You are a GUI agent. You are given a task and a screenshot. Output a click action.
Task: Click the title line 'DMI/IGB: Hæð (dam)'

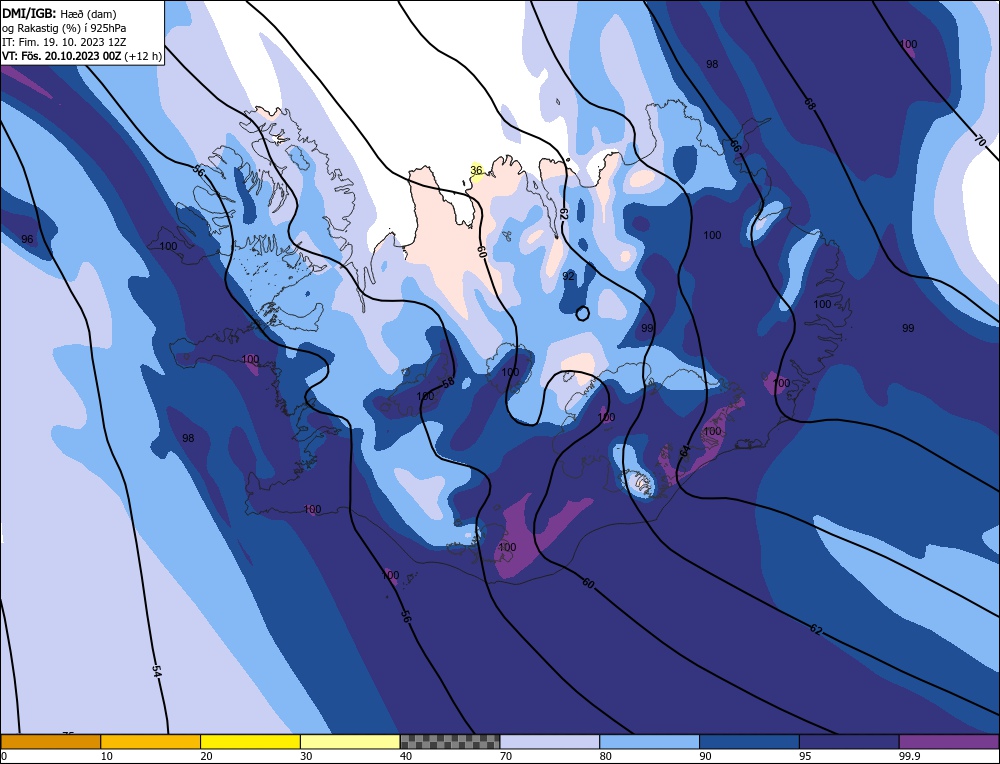(59, 13)
